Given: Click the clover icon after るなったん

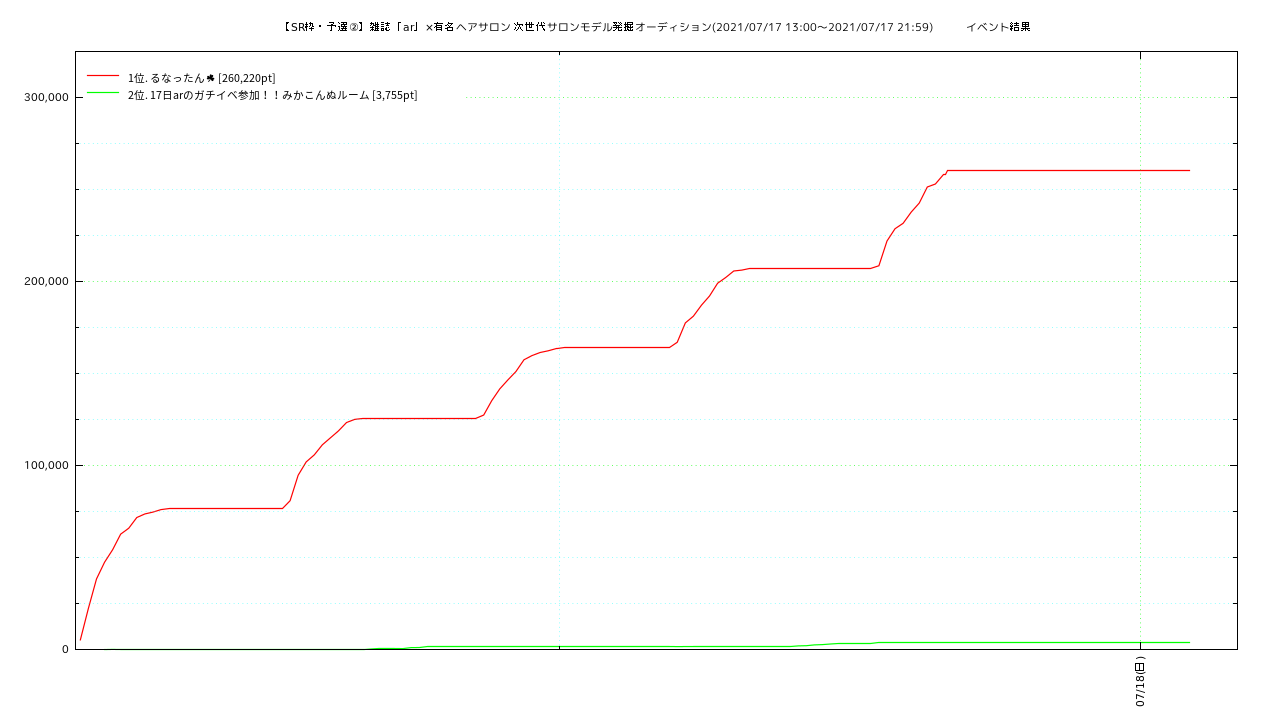Looking at the screenshot, I should point(211,78).
